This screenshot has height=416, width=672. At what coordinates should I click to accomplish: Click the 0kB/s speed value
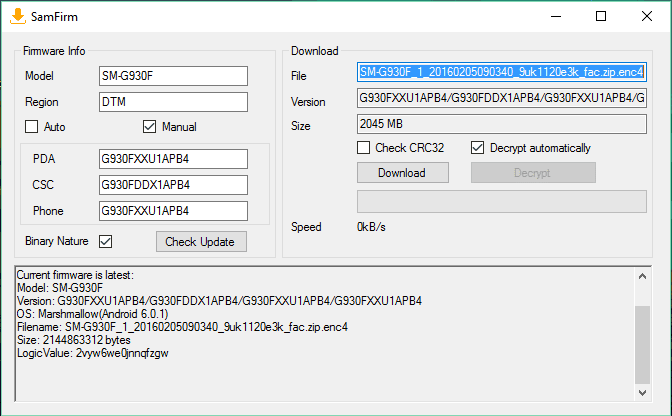click(x=371, y=227)
